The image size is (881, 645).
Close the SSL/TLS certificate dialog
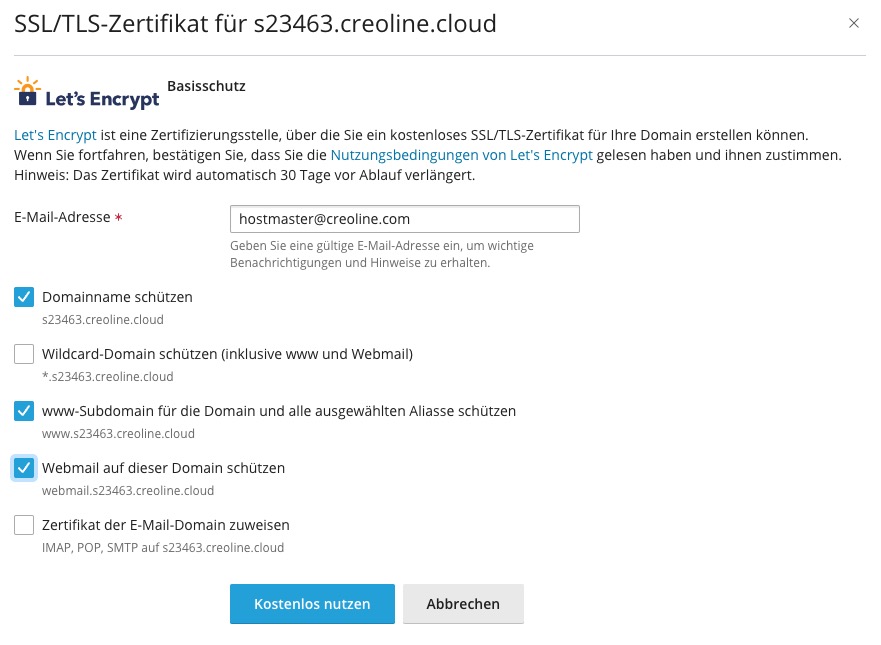(853, 23)
